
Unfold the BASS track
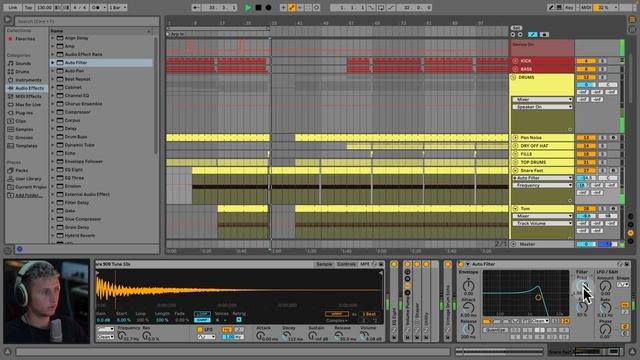coord(515,69)
